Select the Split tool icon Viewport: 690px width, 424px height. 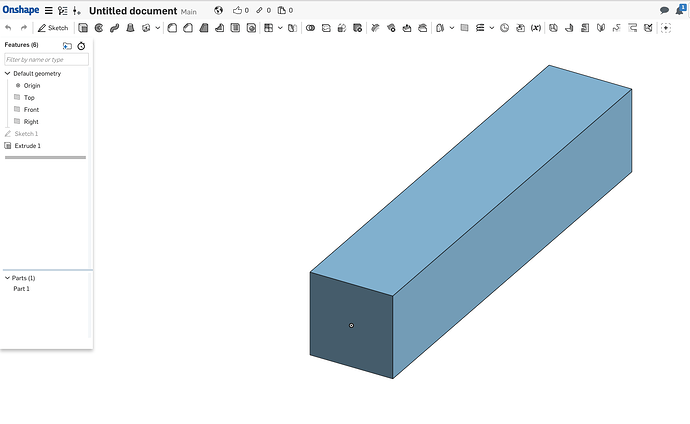326,28
